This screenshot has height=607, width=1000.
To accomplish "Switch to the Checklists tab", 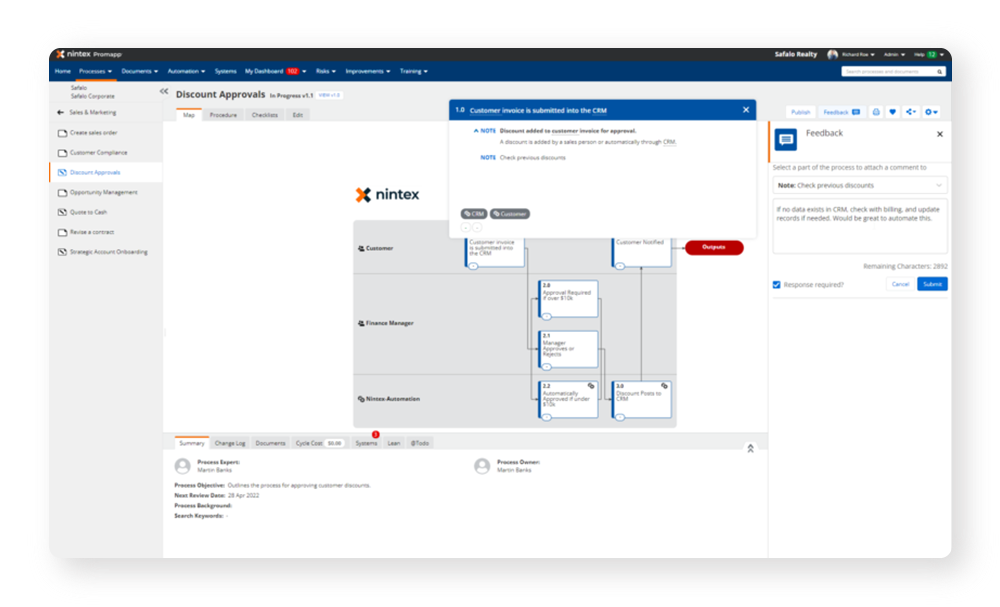I will point(265,115).
